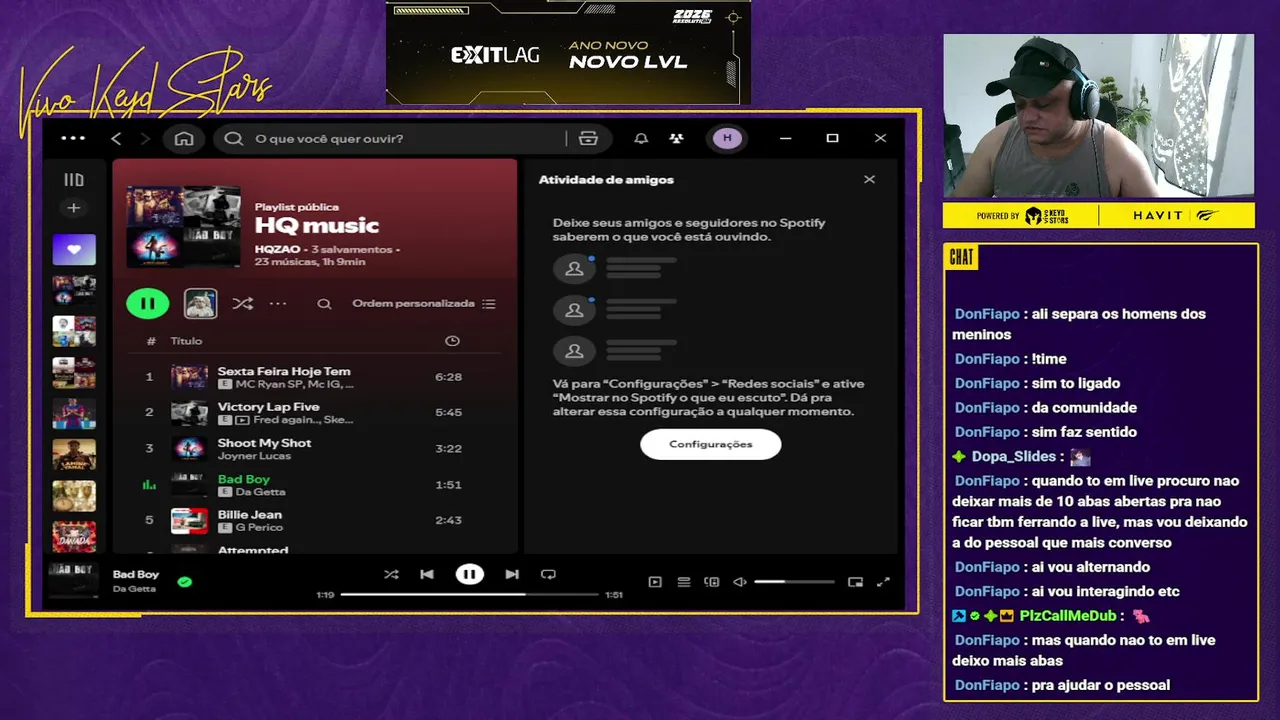Mute audio with the speaker icon
Screen dimensions: 1280x720
tap(740, 582)
